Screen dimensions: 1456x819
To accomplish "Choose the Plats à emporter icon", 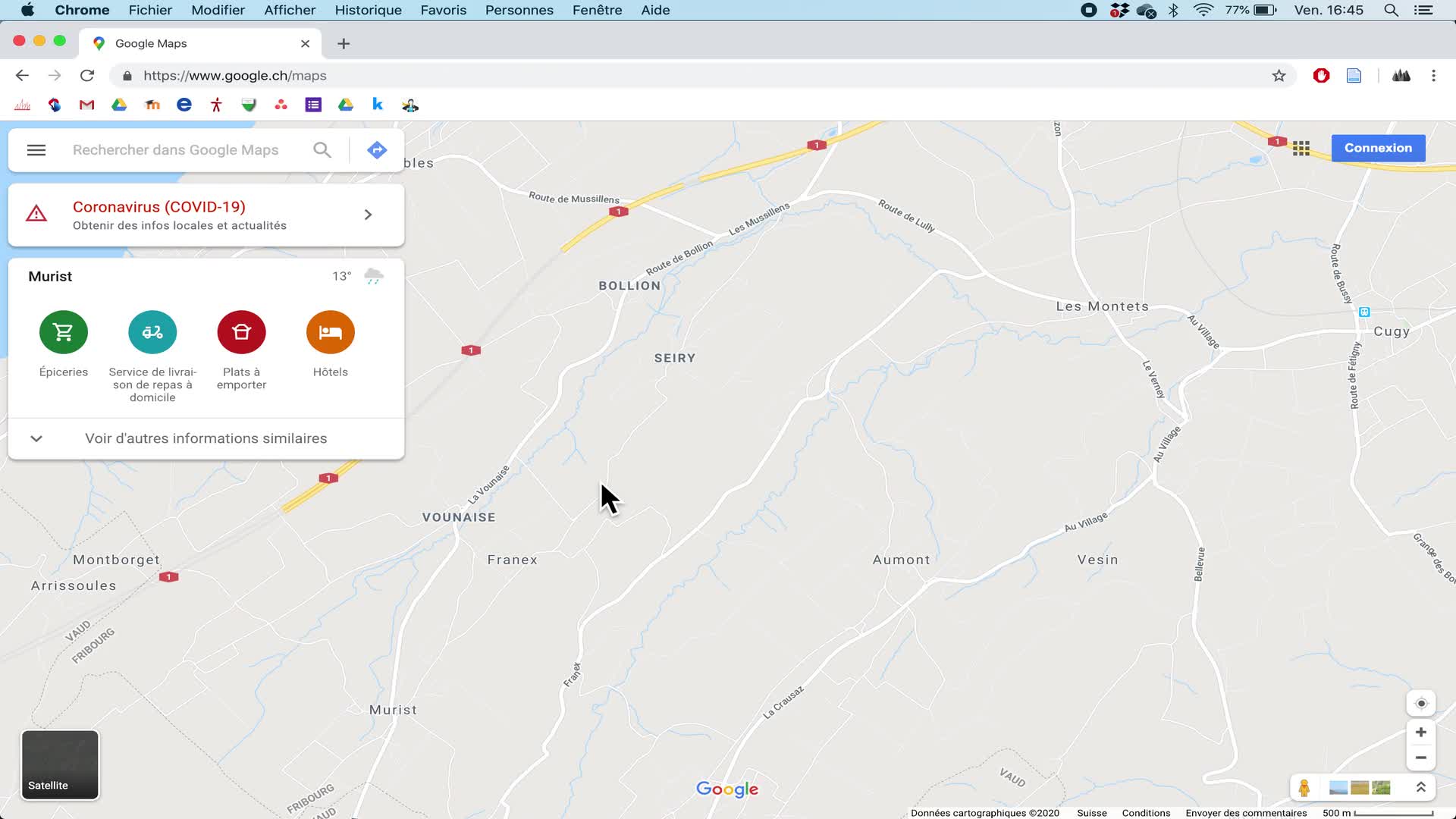I will point(241,332).
